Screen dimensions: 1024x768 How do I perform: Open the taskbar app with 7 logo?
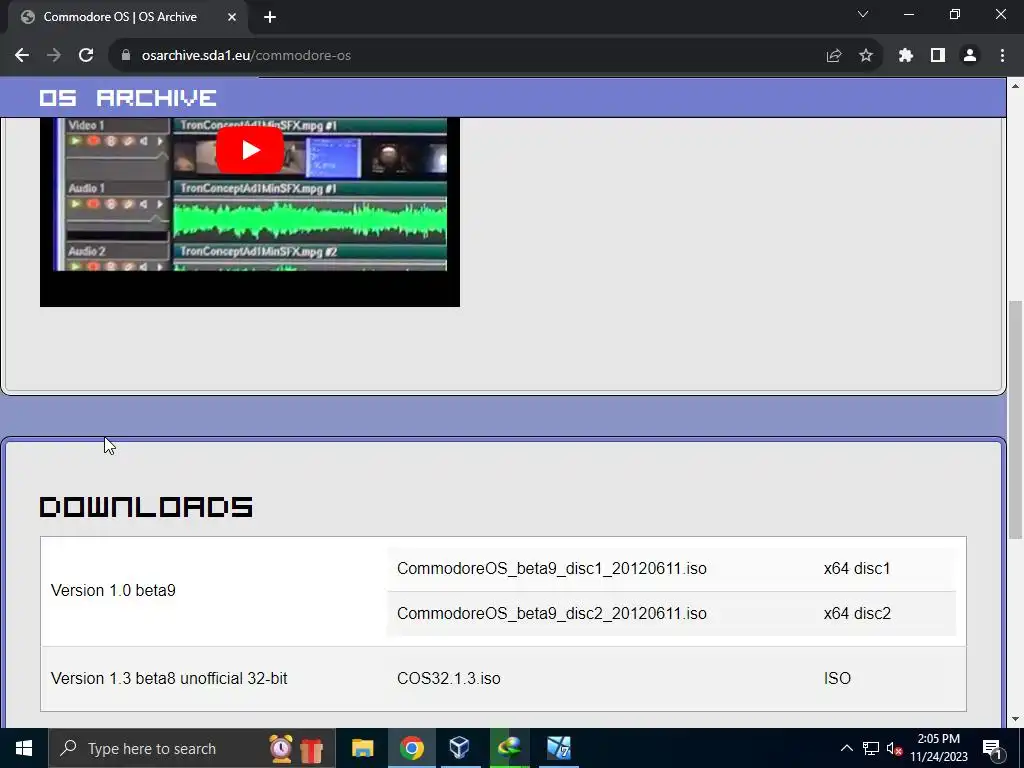tap(558, 748)
